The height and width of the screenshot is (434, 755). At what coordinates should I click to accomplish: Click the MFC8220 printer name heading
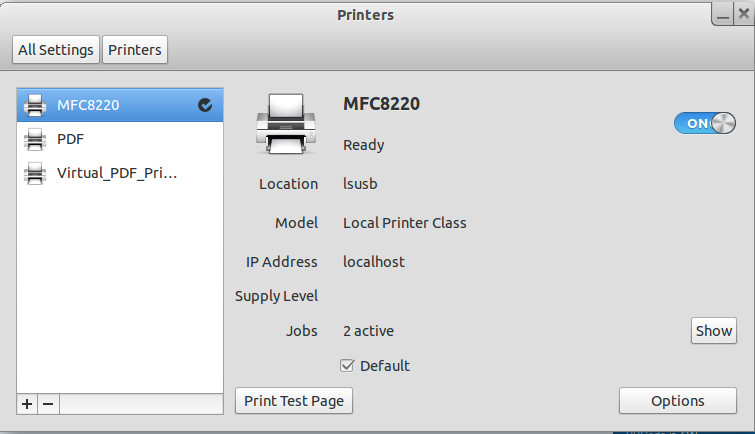click(381, 104)
